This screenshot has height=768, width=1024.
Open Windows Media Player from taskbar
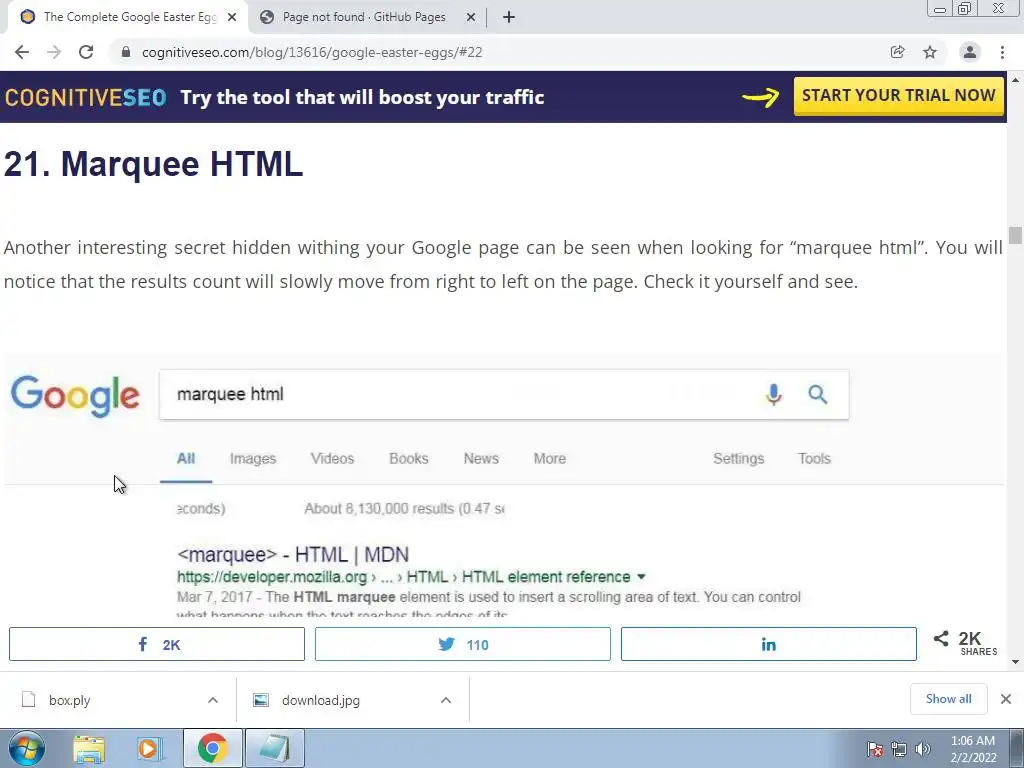[x=150, y=749]
